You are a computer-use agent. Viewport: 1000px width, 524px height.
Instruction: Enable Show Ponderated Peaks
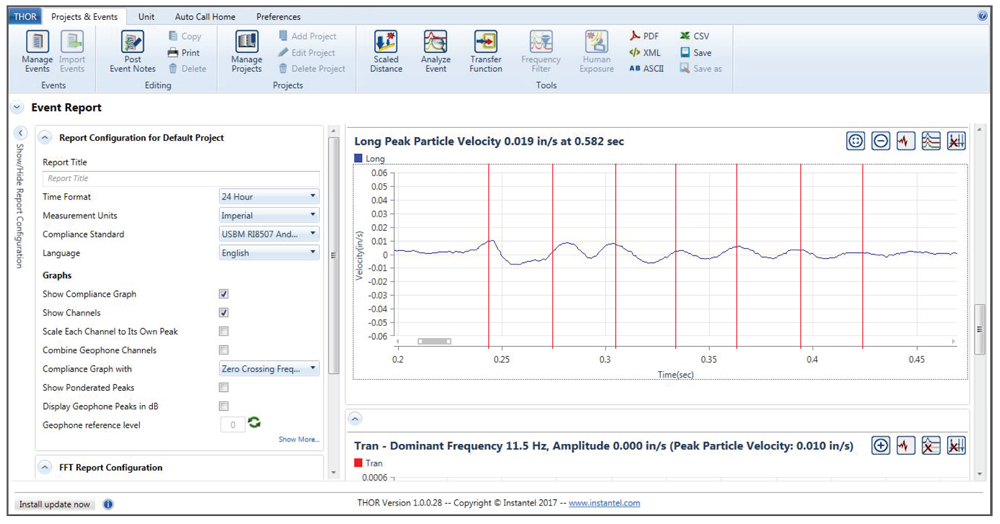click(223, 388)
